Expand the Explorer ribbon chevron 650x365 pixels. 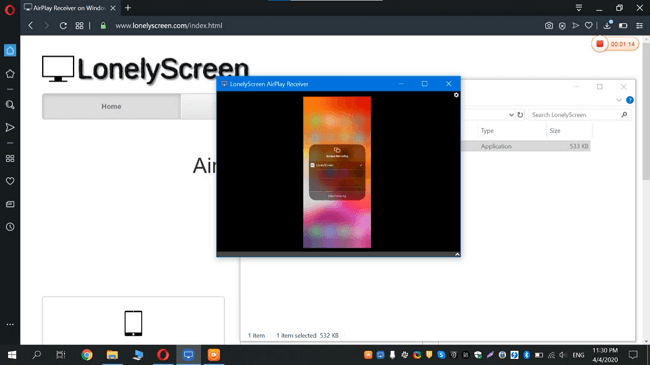click(x=618, y=100)
